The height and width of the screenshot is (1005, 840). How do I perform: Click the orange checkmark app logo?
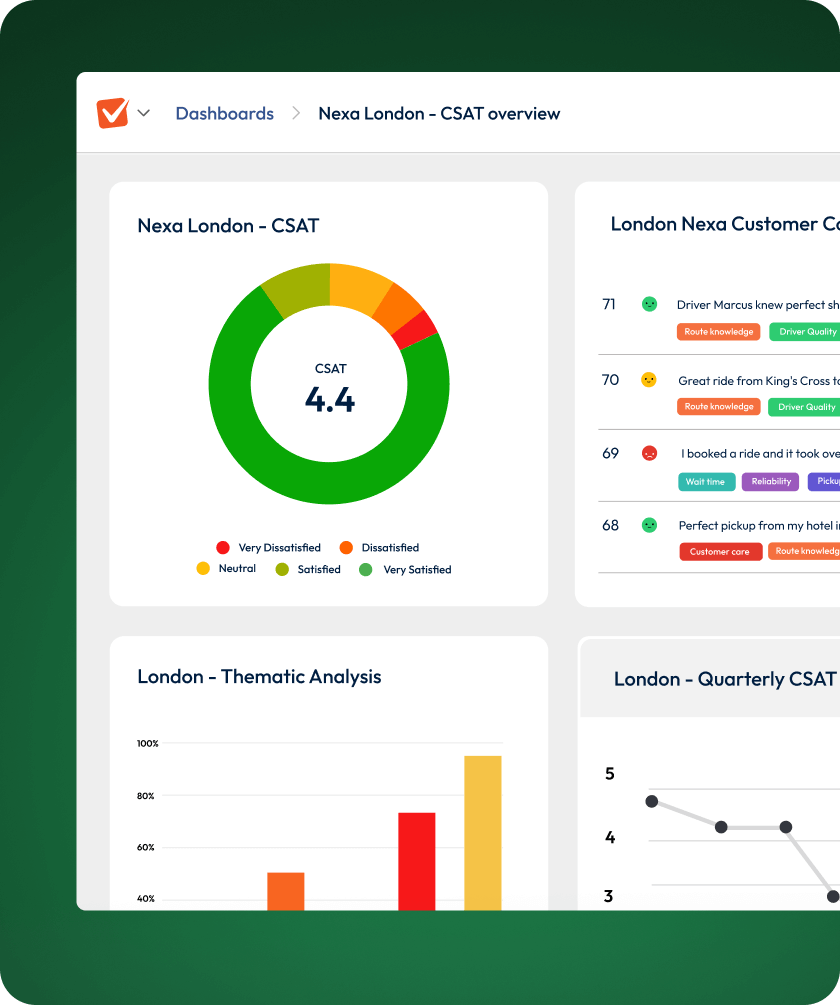[x=112, y=113]
